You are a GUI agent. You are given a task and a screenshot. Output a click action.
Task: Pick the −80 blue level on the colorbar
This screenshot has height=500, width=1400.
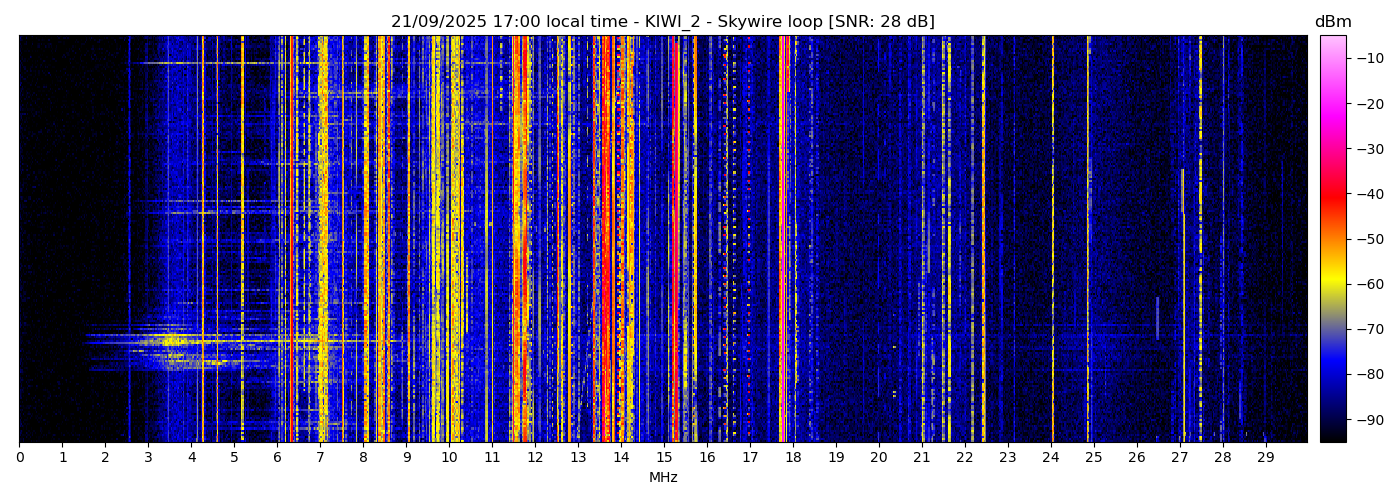point(1333,375)
